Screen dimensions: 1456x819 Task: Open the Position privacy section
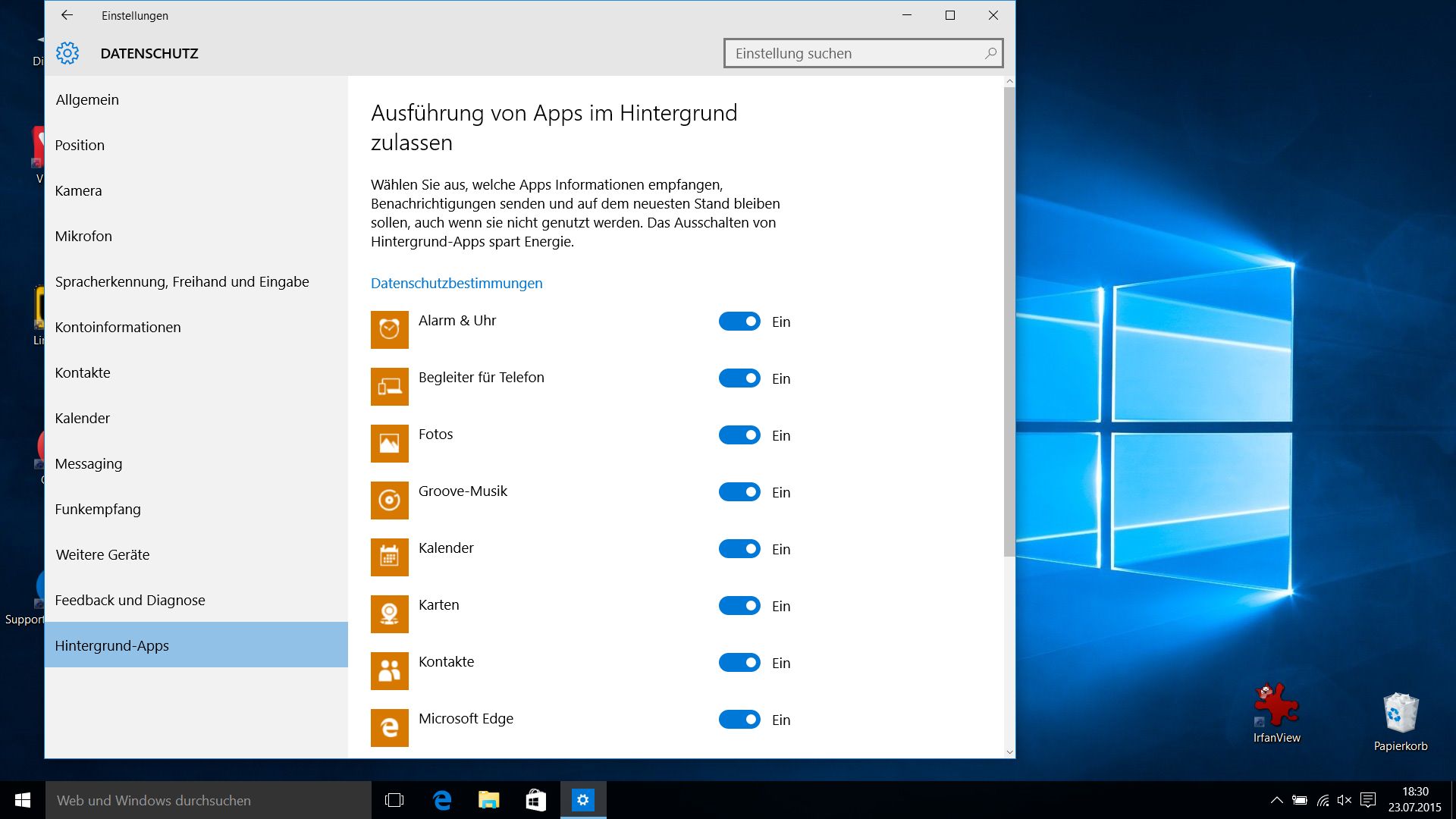[x=196, y=145]
